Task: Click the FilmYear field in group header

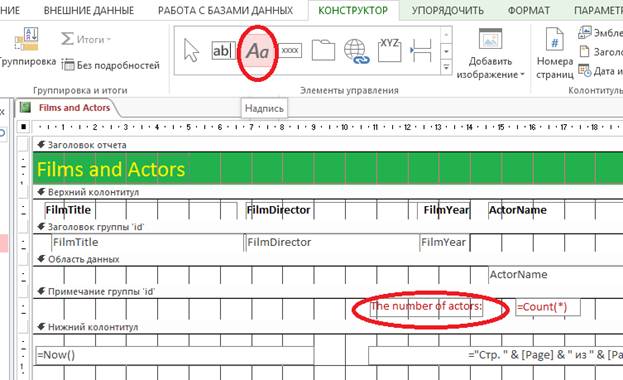Action: [x=445, y=242]
